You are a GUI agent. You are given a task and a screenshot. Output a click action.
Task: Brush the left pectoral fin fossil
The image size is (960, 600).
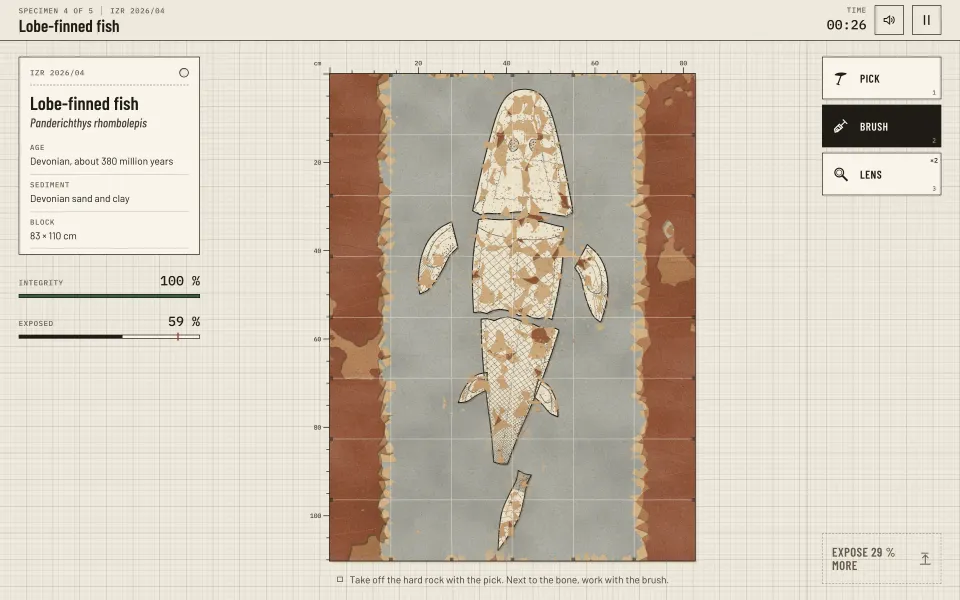point(437,258)
